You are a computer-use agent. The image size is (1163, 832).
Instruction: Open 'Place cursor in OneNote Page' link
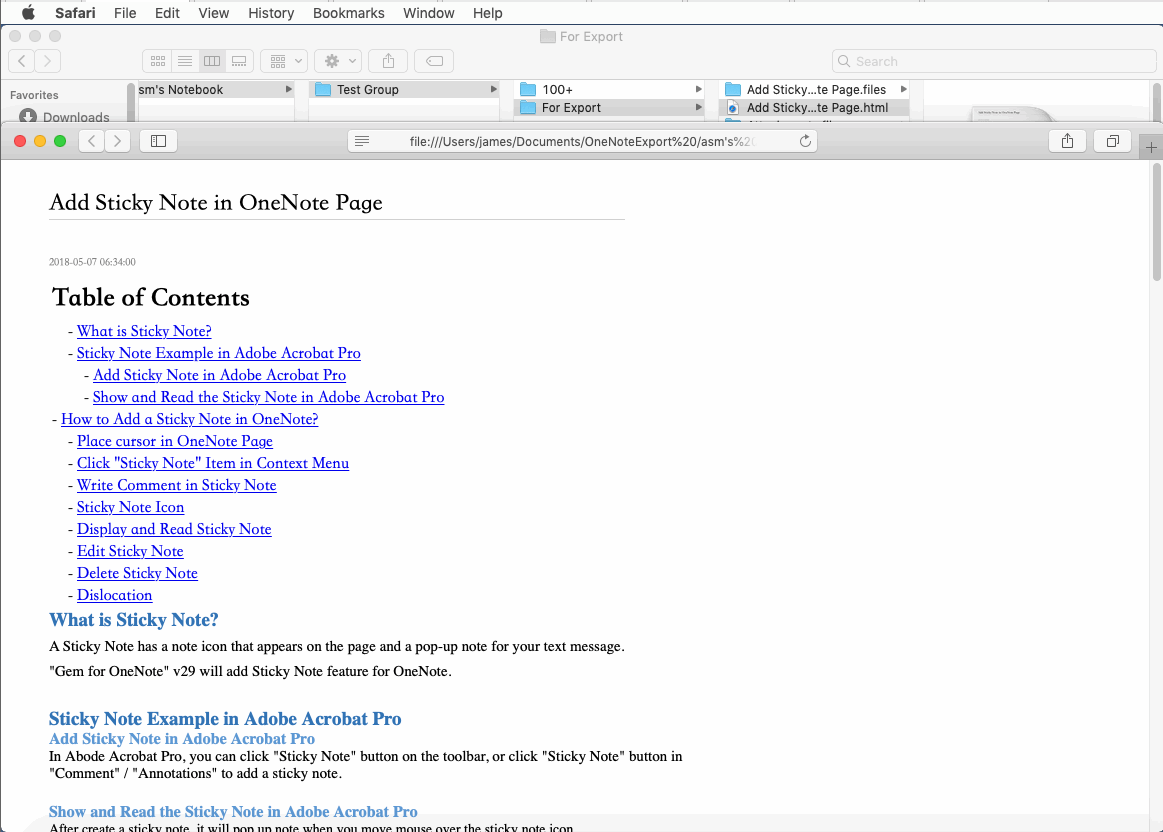point(175,441)
